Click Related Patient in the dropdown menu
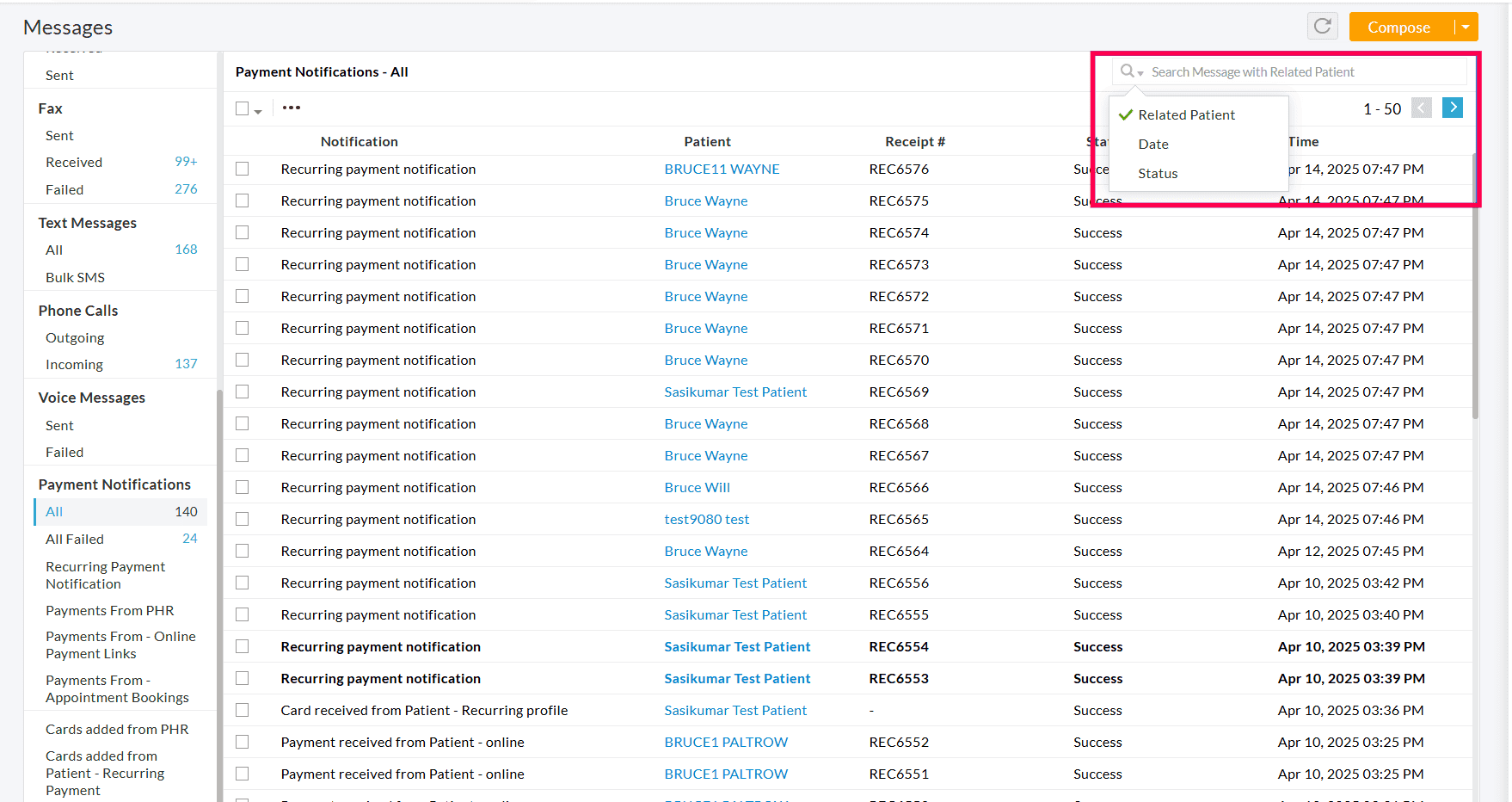 coord(1186,114)
